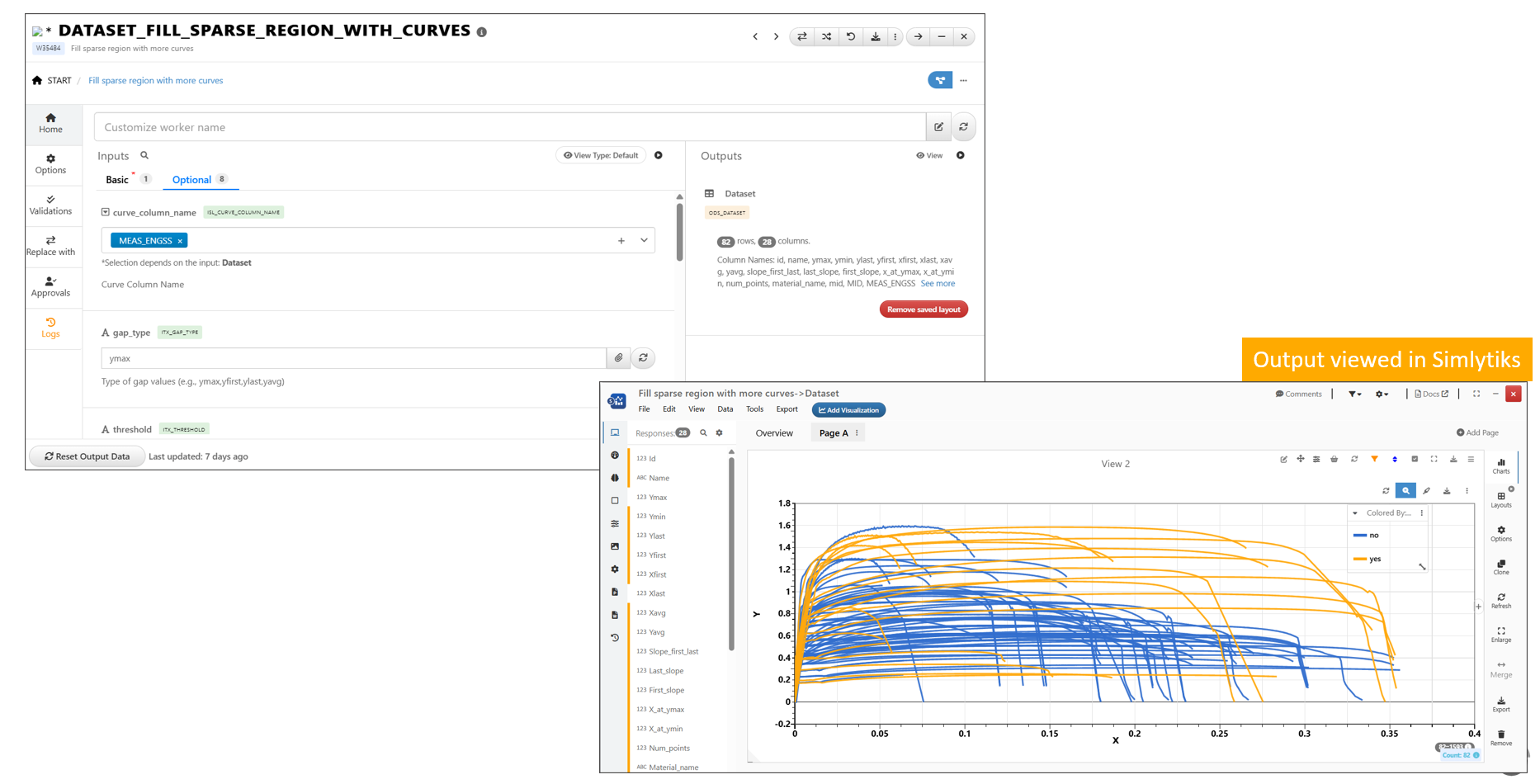Image resolution: width=1540 pixels, height=784 pixels.
Task: Click the See more column names link
Action: point(938,283)
